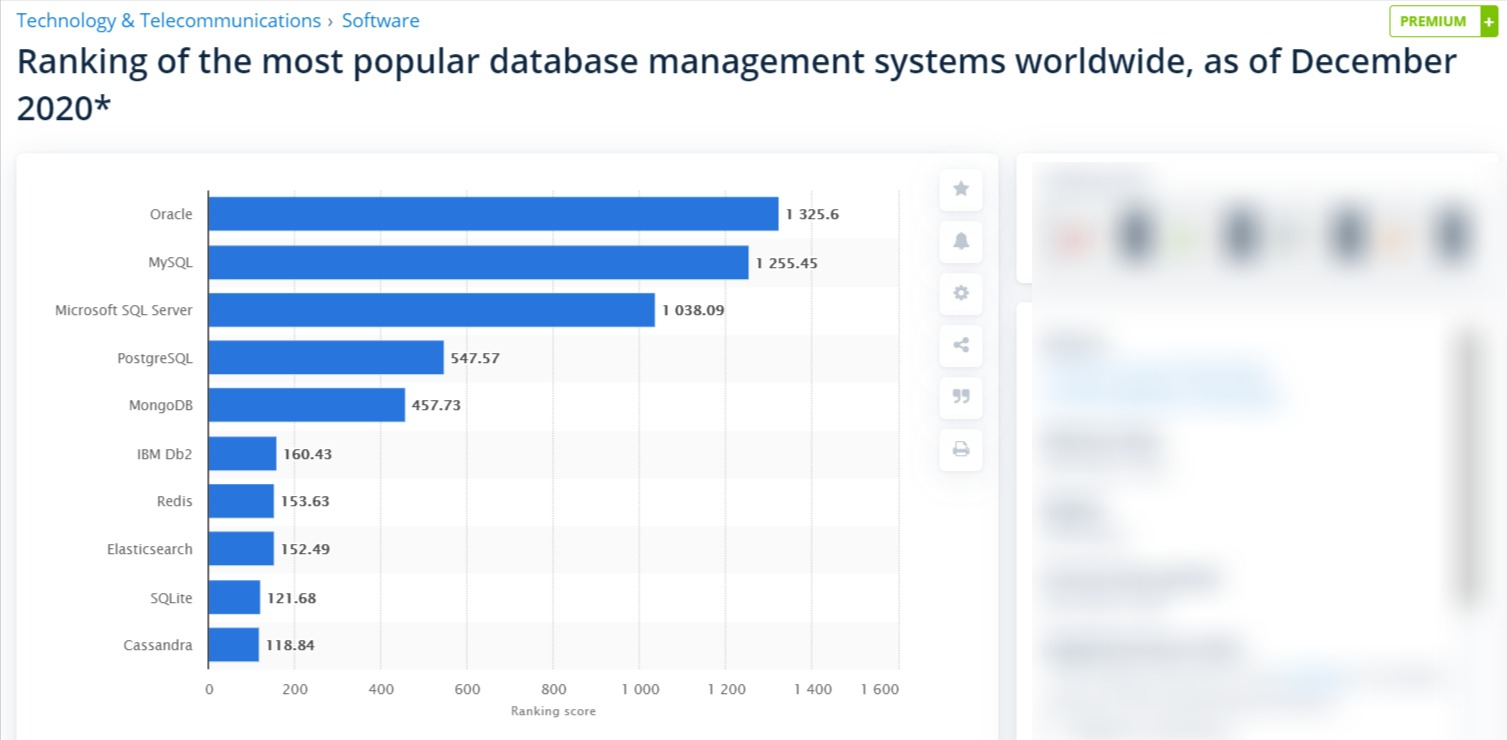Screen dimensions: 1507x740
Task: Click the Cassandra bar
Action: tap(234, 645)
